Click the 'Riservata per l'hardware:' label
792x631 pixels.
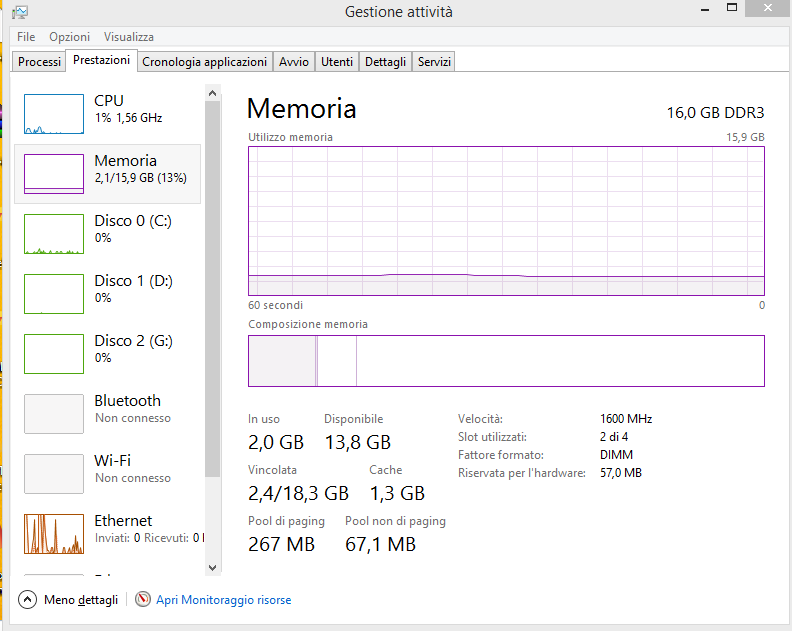[x=522, y=473]
